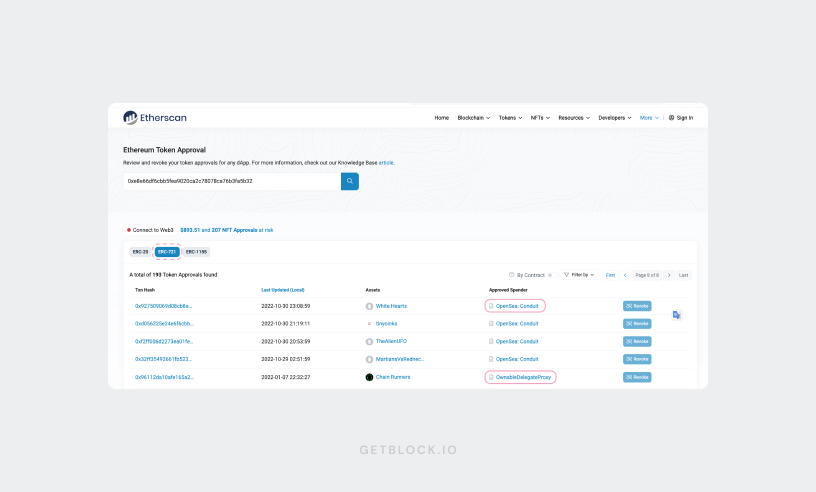
Task: Revoke approval for TheAlienUFO
Action: (x=637, y=342)
